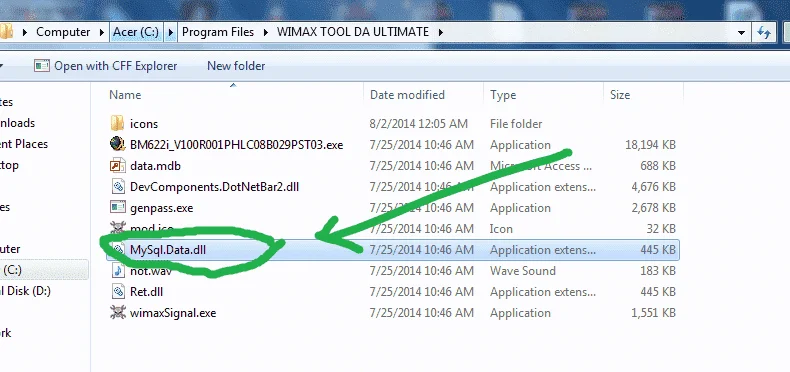Select wimaxSignal.exe file name
Screen dimensions: 790x372
point(173,313)
